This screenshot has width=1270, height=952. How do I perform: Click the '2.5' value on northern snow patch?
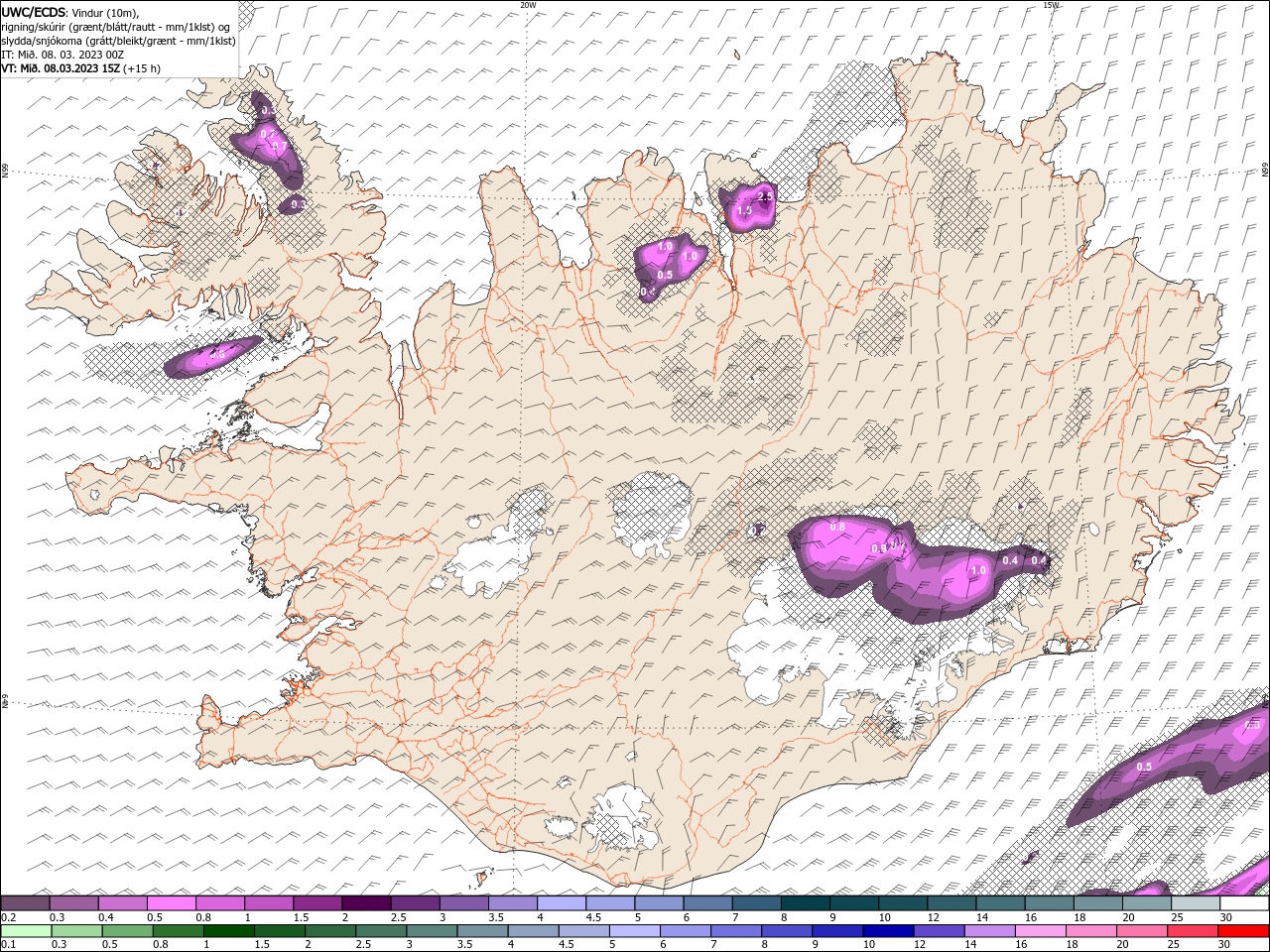click(x=765, y=198)
